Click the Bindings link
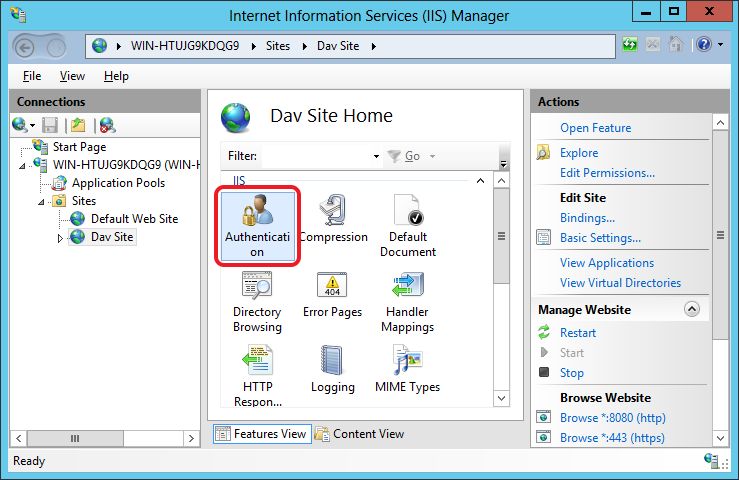739x480 pixels. pyautogui.click(x=587, y=218)
